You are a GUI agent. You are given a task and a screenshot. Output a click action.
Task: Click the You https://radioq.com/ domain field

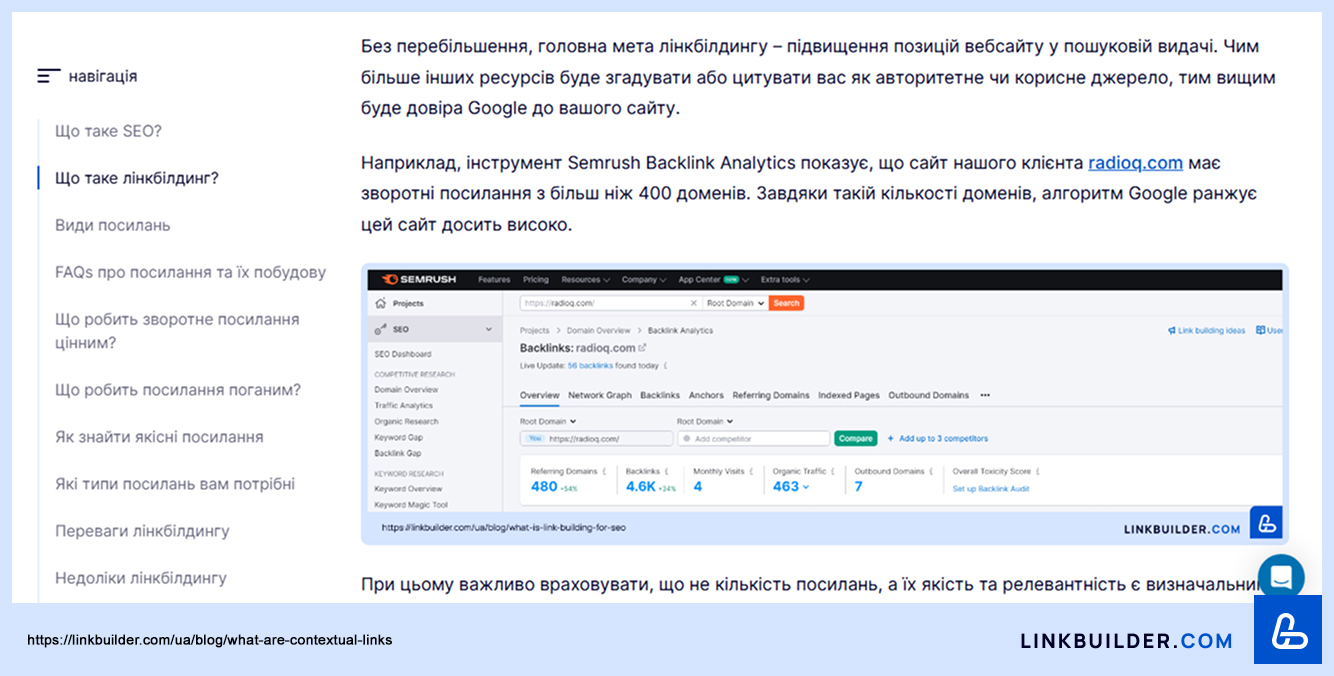596,438
